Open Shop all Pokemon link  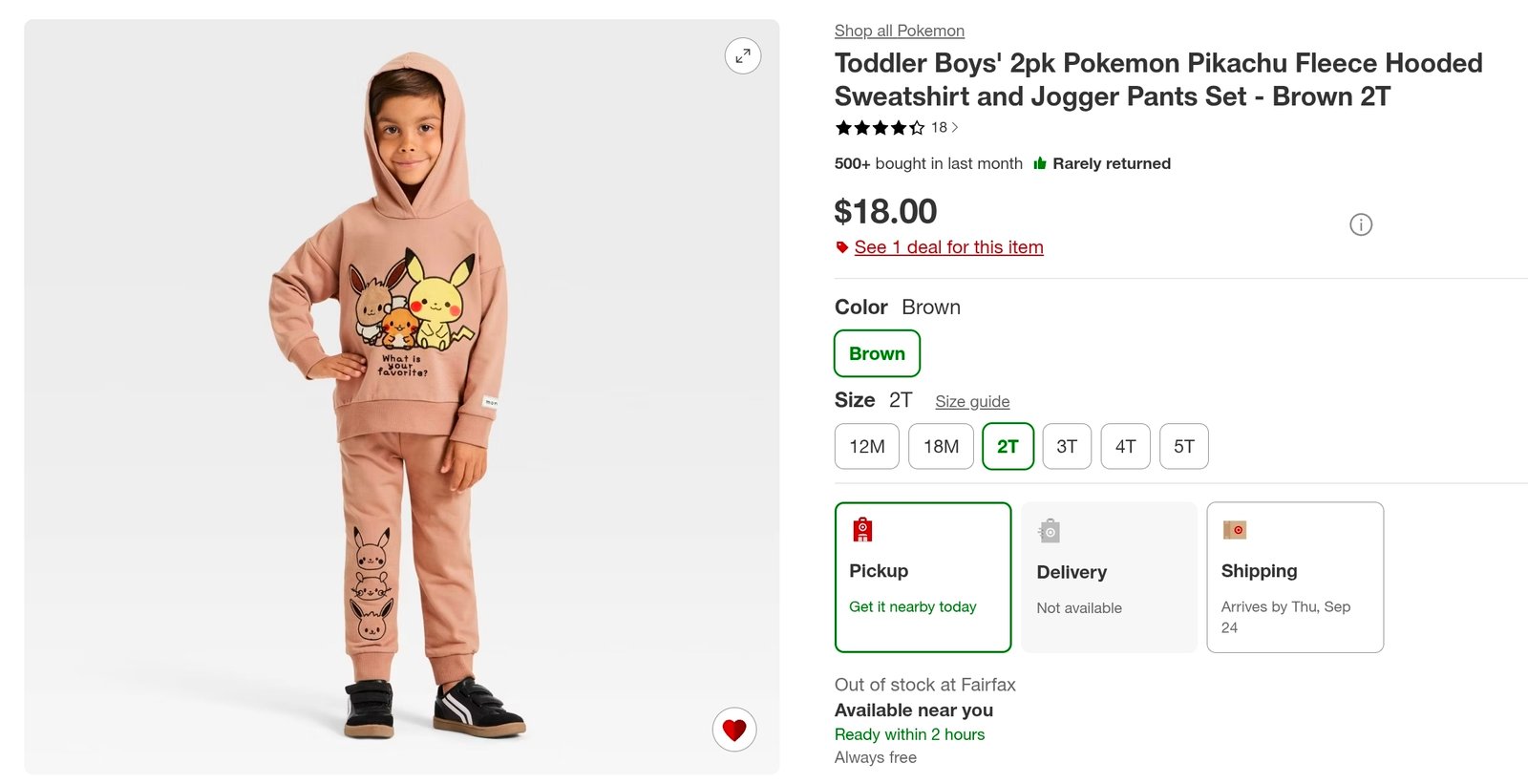(x=900, y=31)
